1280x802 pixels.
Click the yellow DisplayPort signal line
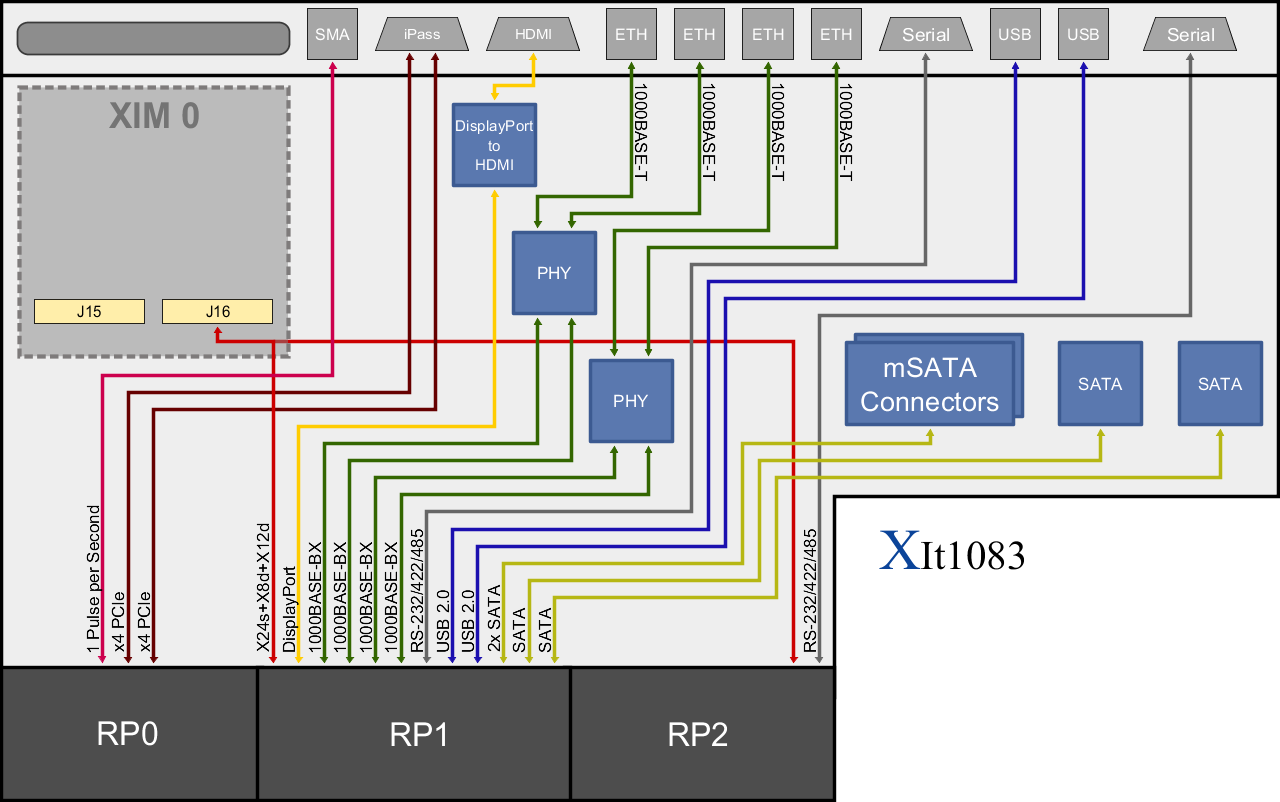(299, 500)
